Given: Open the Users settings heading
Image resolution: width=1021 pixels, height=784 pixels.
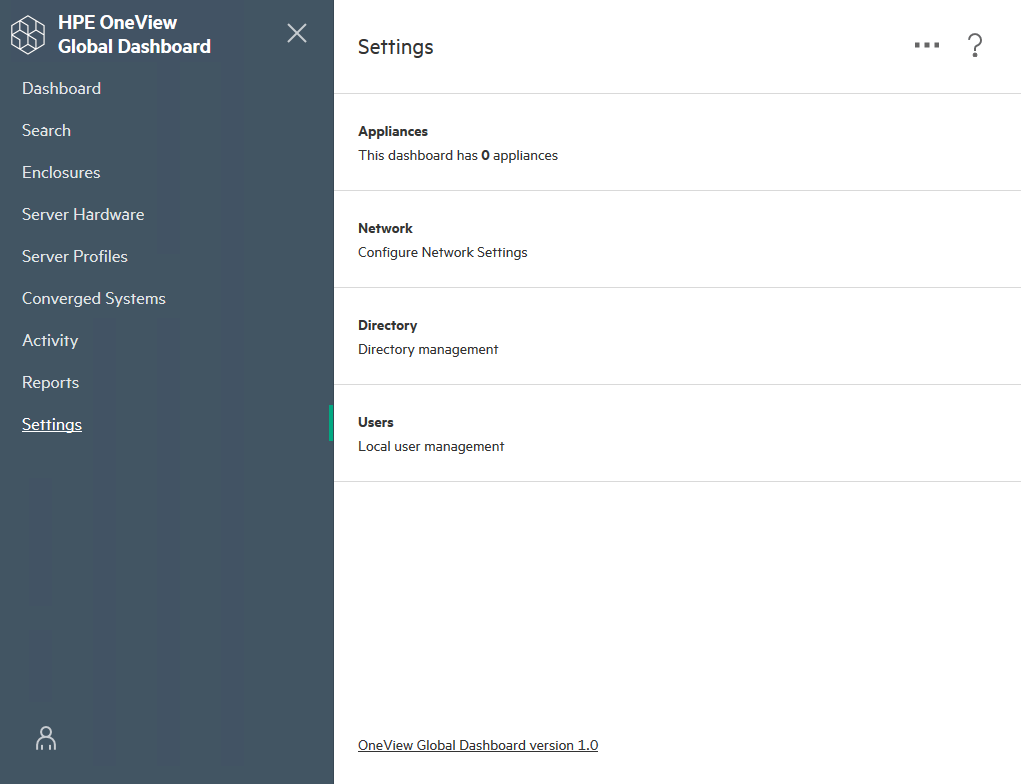Looking at the screenshot, I should [x=376, y=422].
